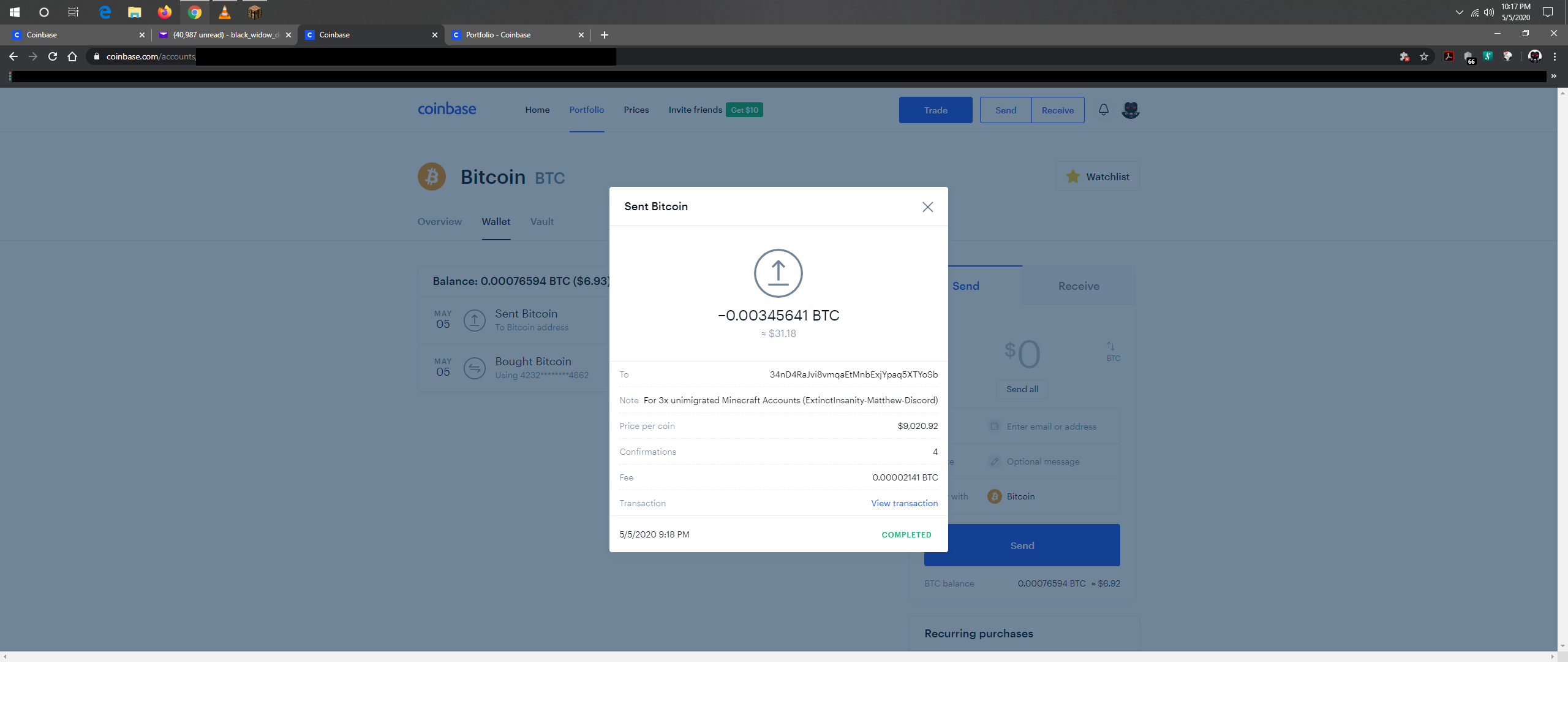Screen dimensions: 1568x706
Task: Open the Adobe Acrobat extension
Action: point(1449,56)
